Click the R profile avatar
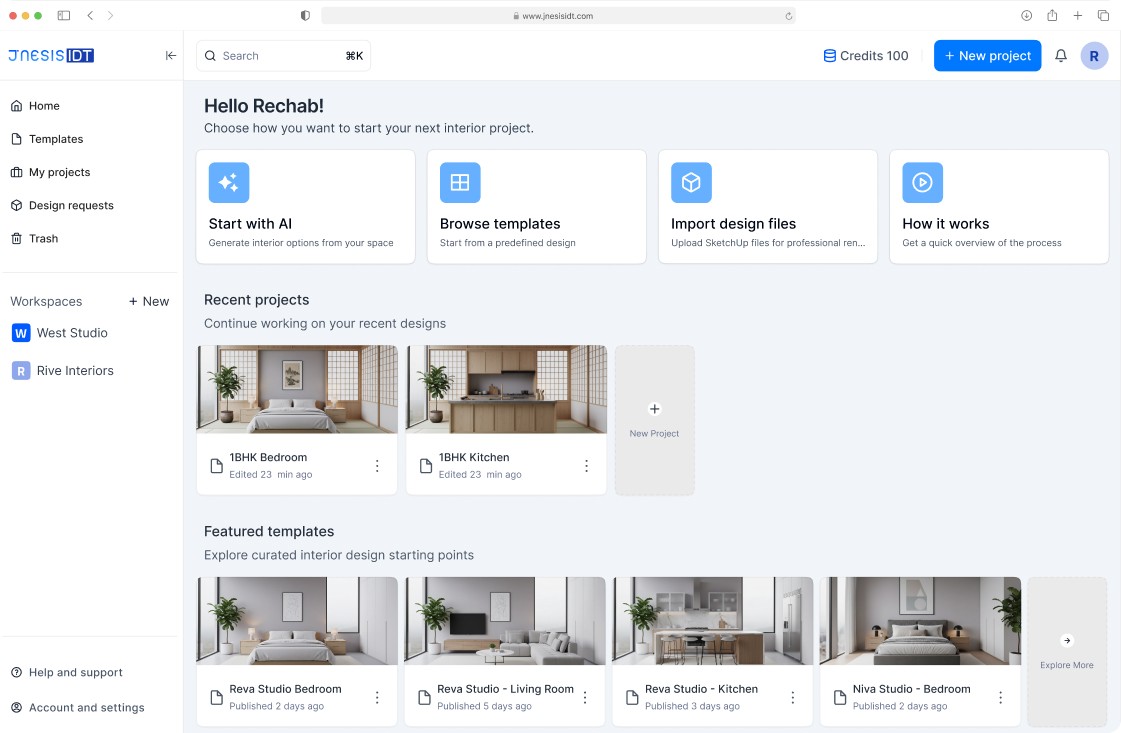This screenshot has height=733, width=1121. (x=1095, y=55)
